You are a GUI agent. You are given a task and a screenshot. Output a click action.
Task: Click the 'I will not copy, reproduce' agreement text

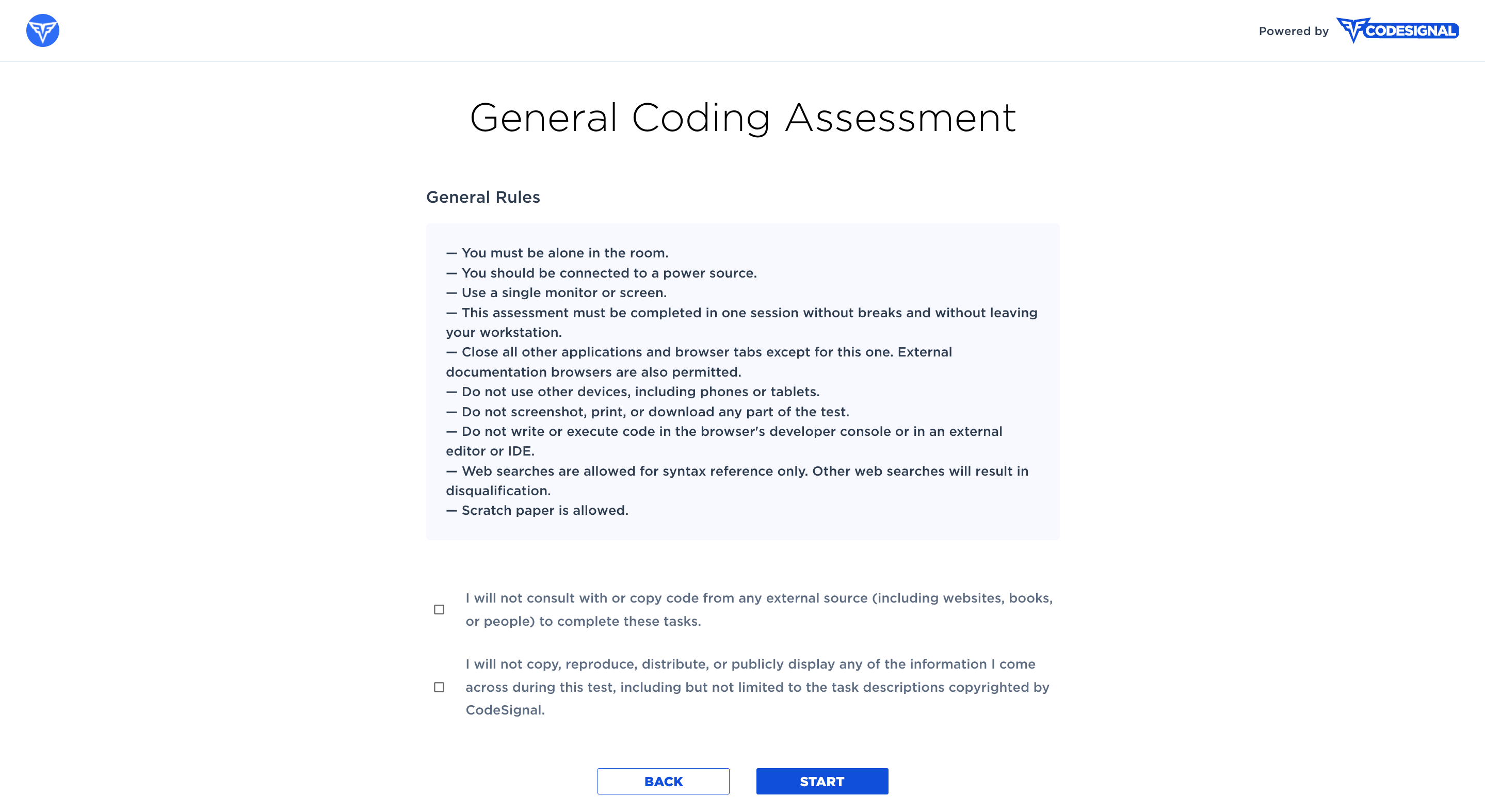tap(757, 687)
